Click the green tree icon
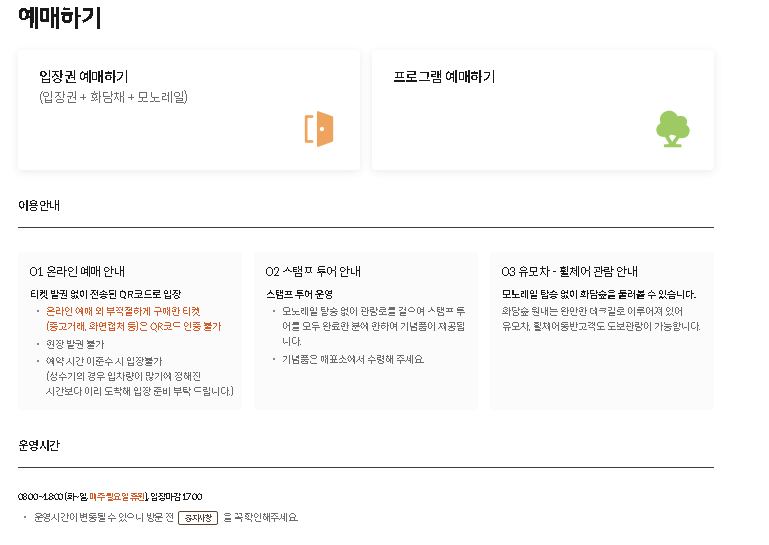Viewport: 769px width, 545px height. 673,129
